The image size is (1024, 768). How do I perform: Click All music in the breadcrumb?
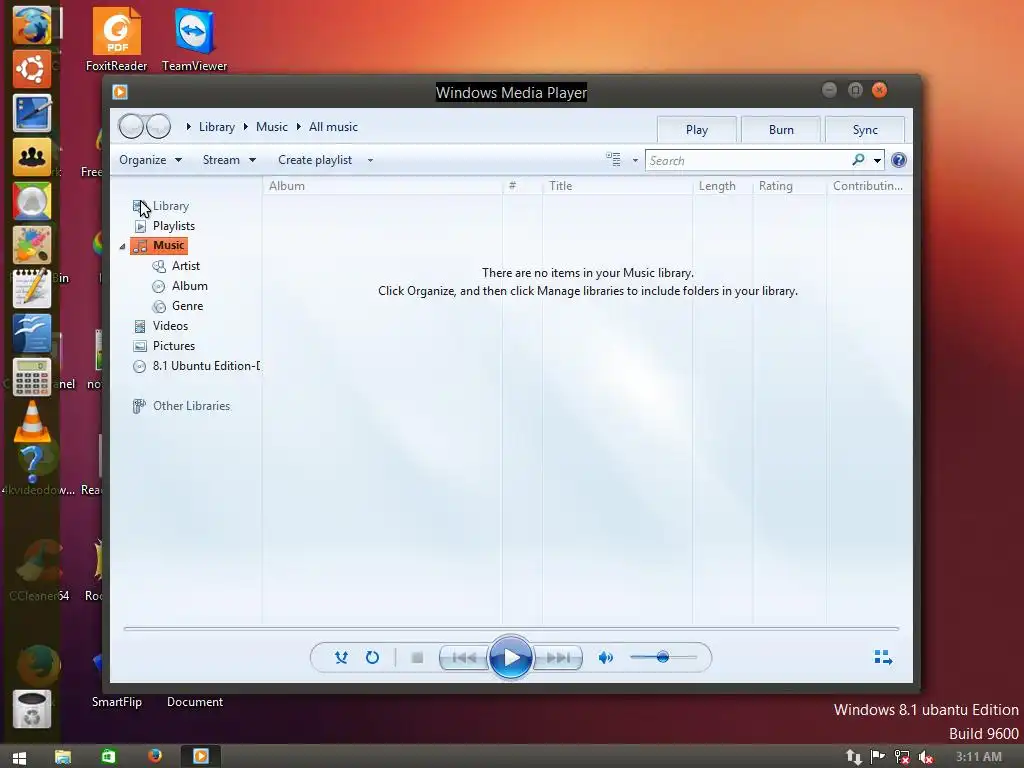point(333,127)
